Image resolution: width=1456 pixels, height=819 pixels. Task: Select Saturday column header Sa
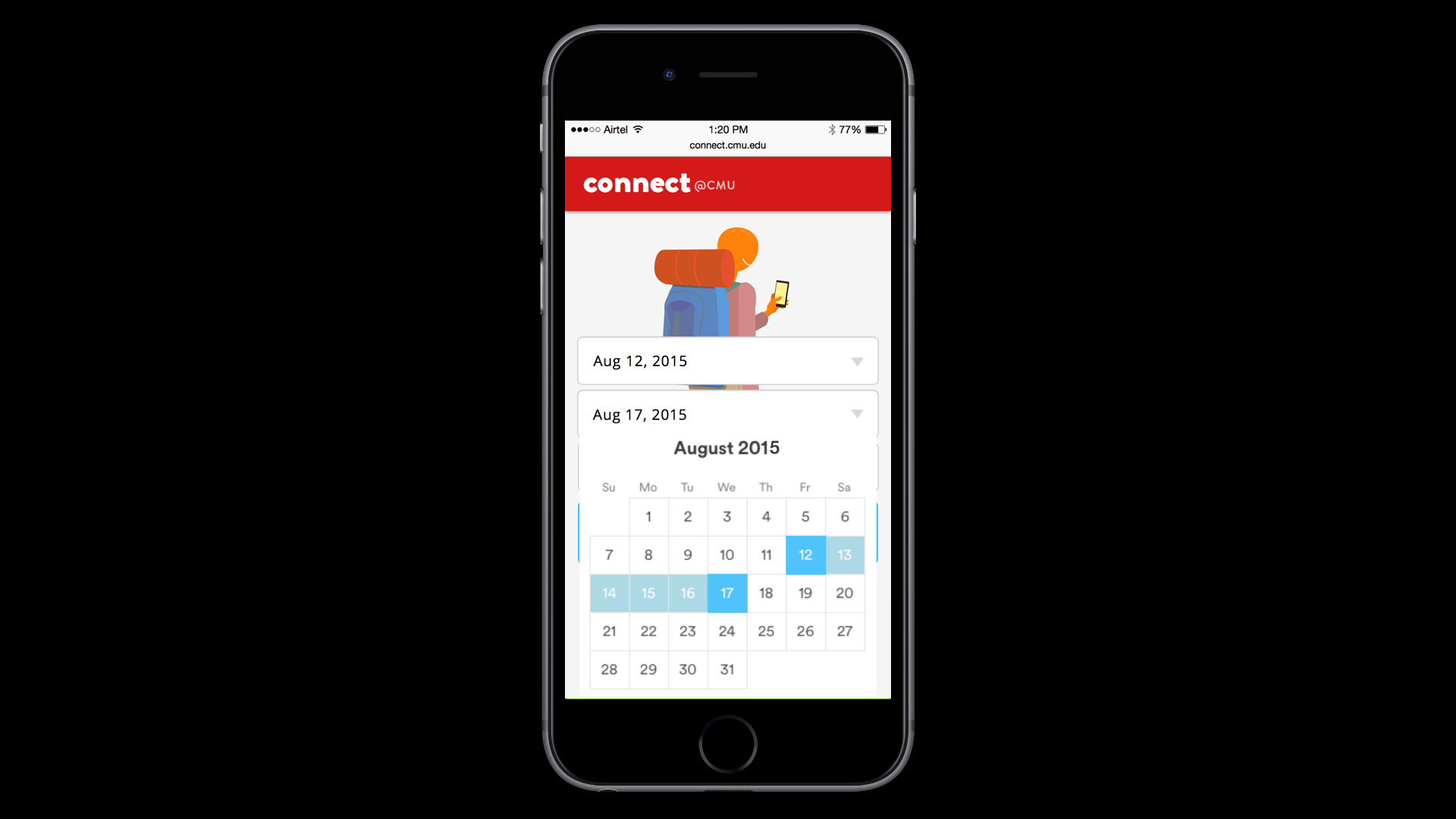844,487
